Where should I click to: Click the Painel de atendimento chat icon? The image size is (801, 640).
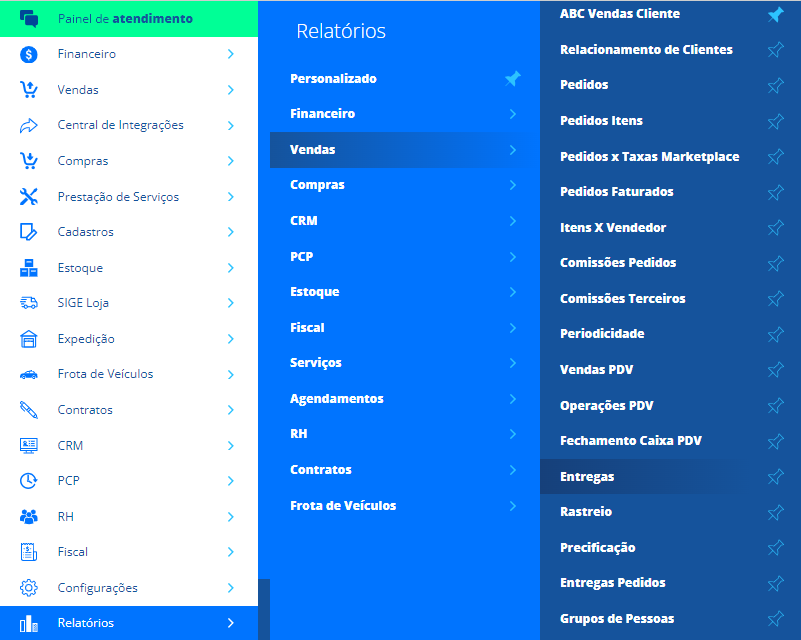coord(29,18)
